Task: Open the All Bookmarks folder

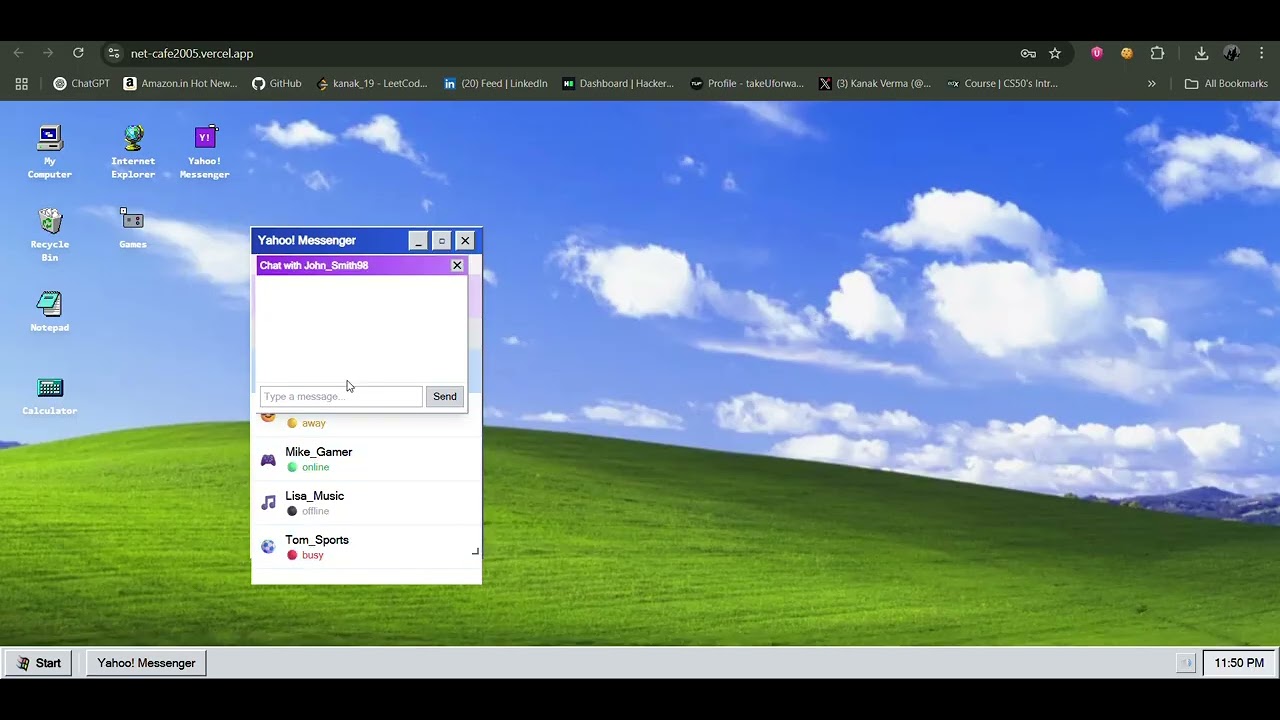Action: pos(1226,84)
